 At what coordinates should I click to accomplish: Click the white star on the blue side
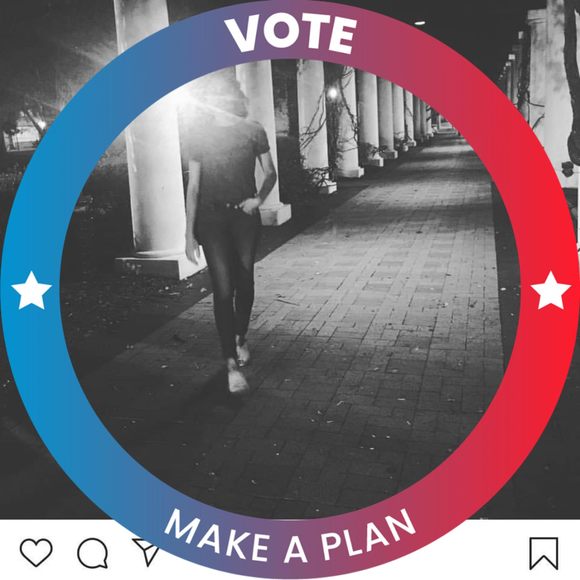pos(31,291)
